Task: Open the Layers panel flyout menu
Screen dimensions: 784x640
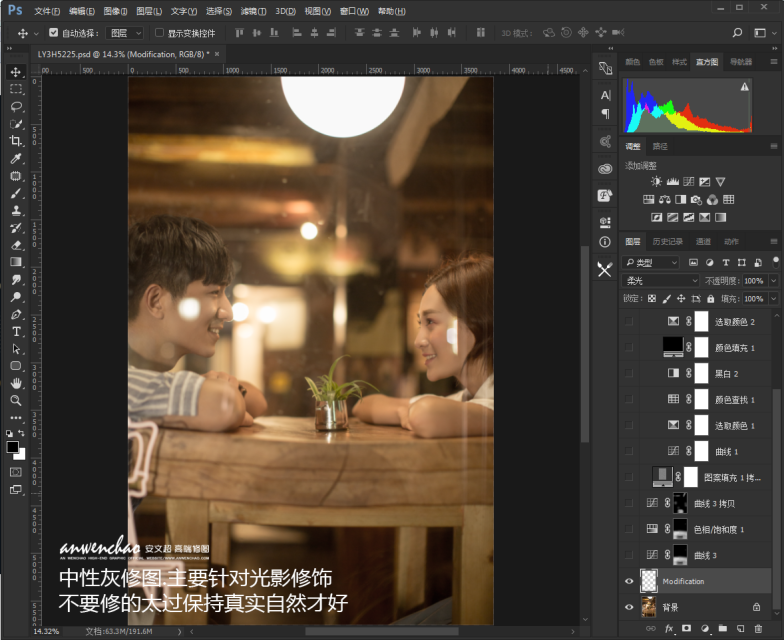Action: coord(774,242)
